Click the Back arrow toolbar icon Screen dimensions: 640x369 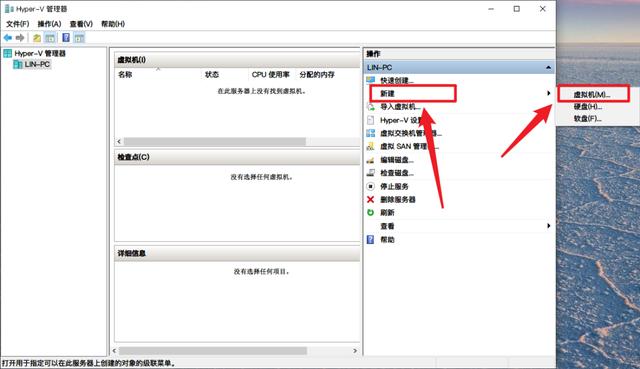coord(8,38)
